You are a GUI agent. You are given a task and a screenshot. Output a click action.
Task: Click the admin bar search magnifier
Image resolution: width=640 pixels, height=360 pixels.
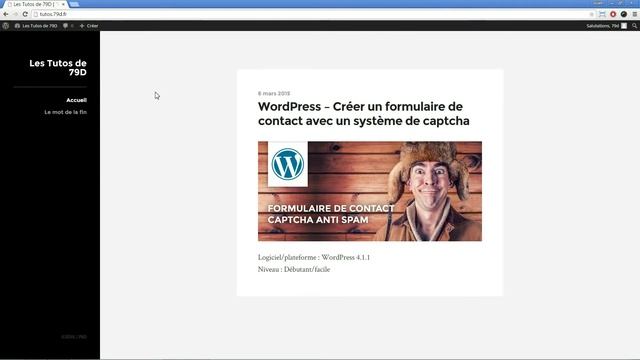635,26
